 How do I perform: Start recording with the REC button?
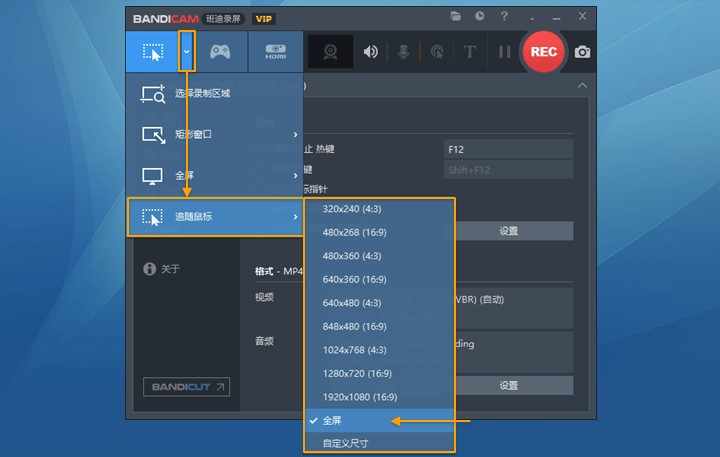(544, 51)
